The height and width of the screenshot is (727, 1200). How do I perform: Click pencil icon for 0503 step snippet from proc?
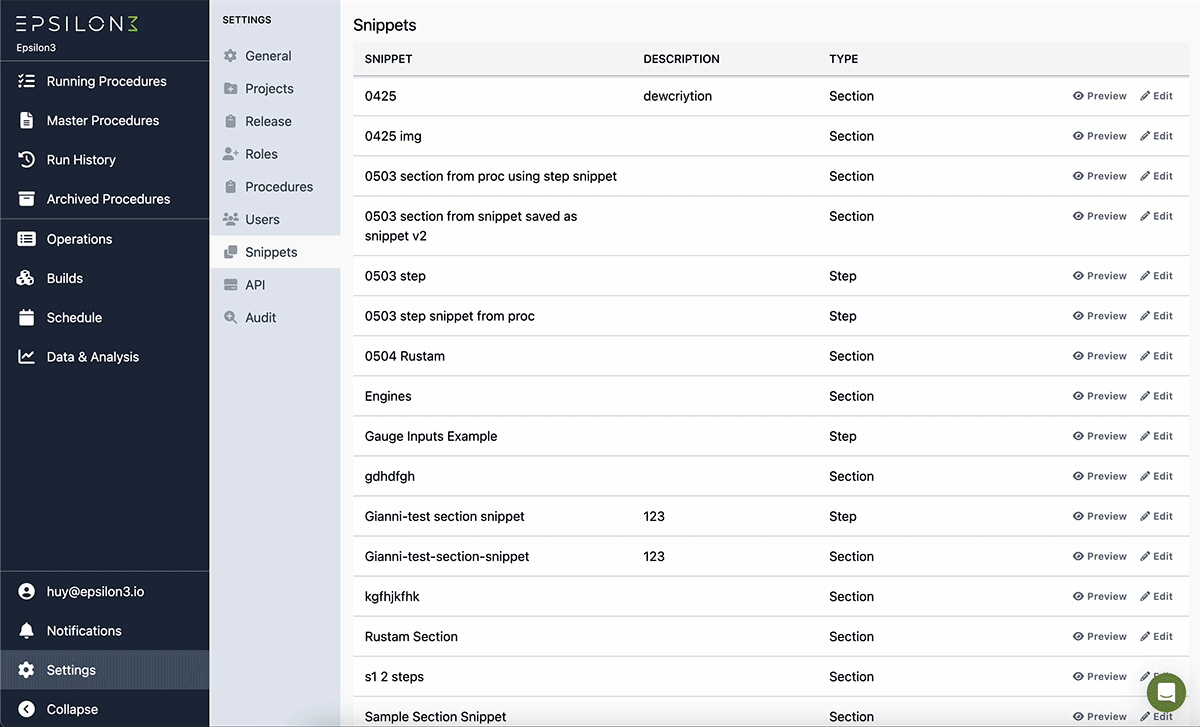[x=1145, y=316]
